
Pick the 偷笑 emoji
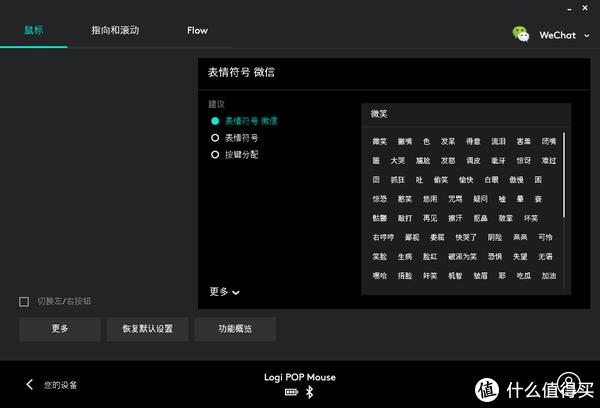[x=441, y=180]
